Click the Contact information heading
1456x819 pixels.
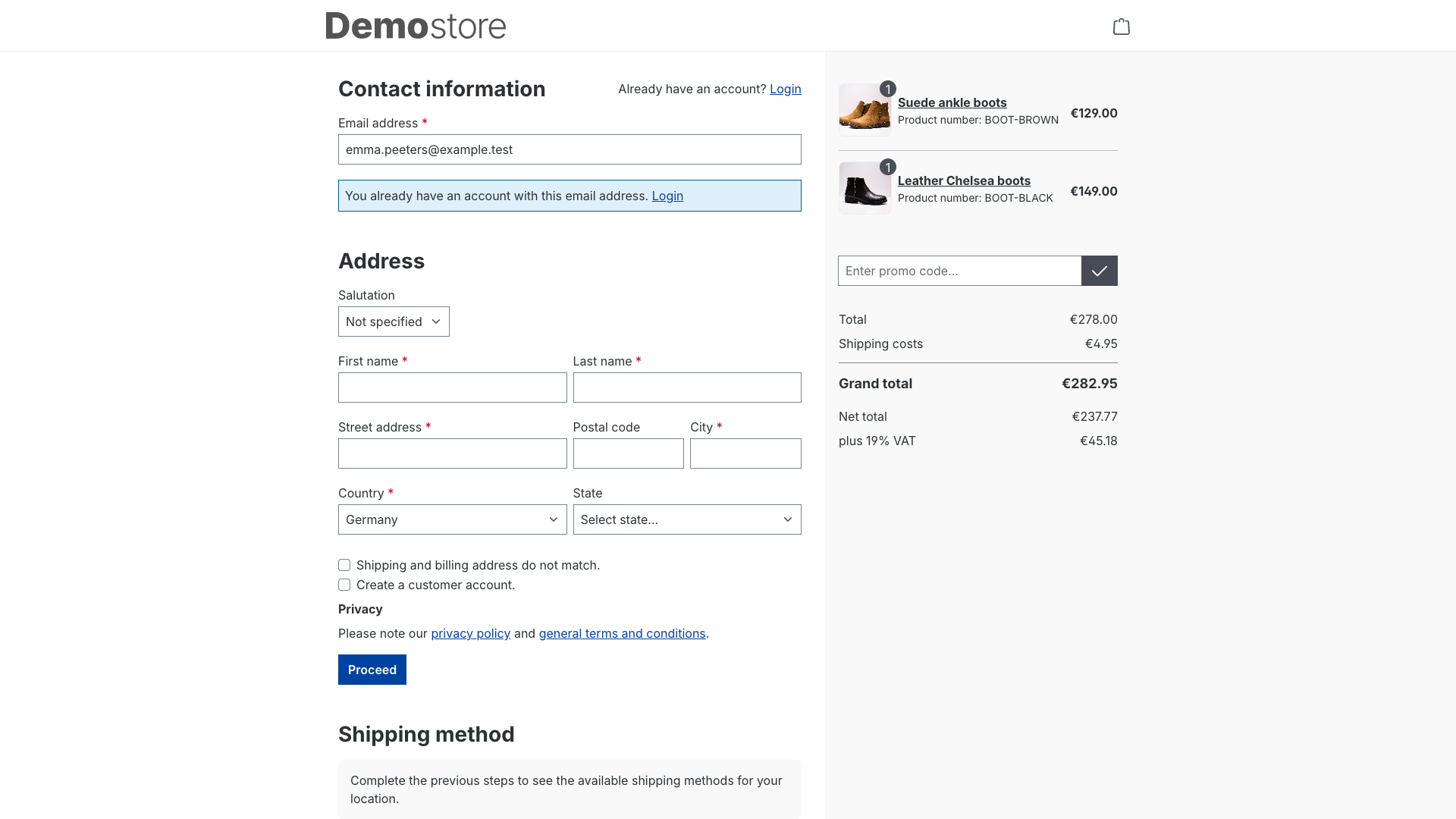pos(441,89)
